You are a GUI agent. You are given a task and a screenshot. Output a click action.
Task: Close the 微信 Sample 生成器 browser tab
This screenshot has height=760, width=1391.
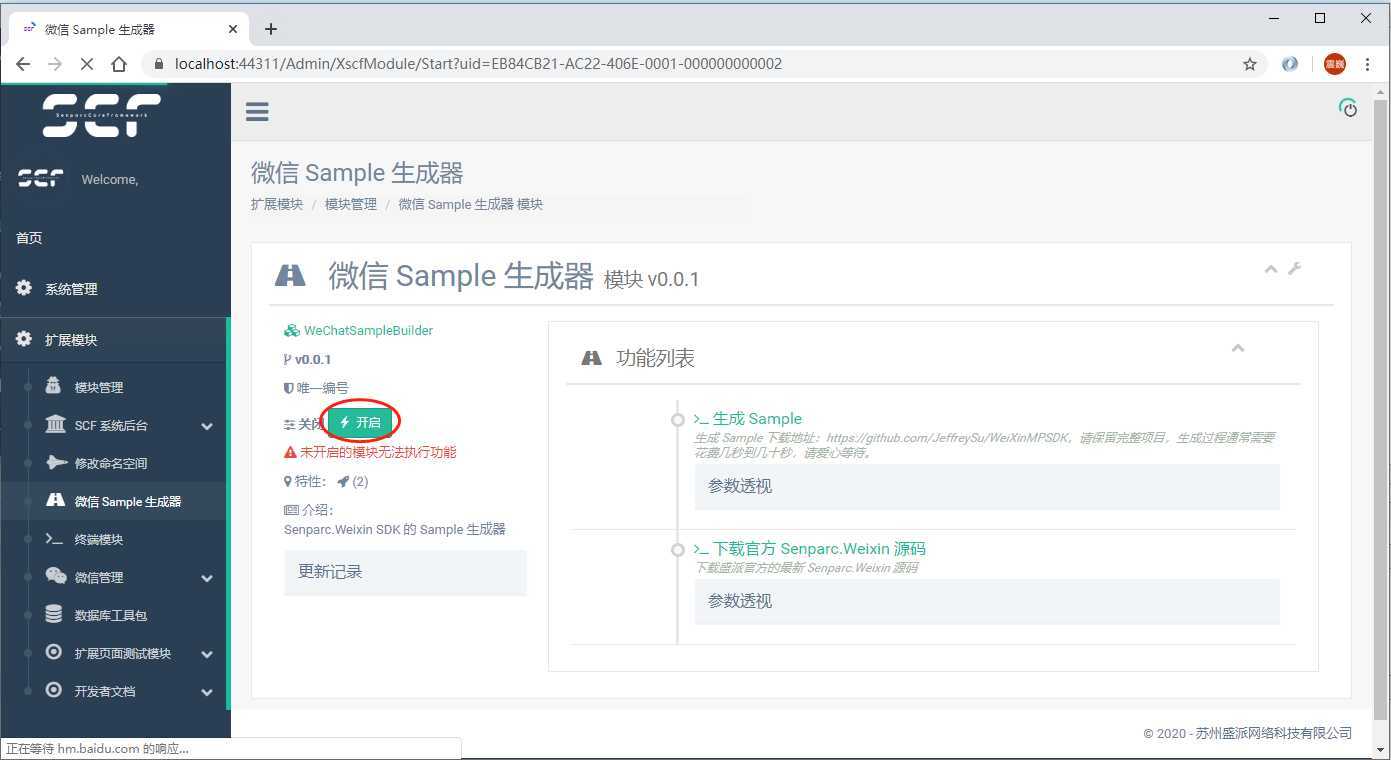[234, 29]
